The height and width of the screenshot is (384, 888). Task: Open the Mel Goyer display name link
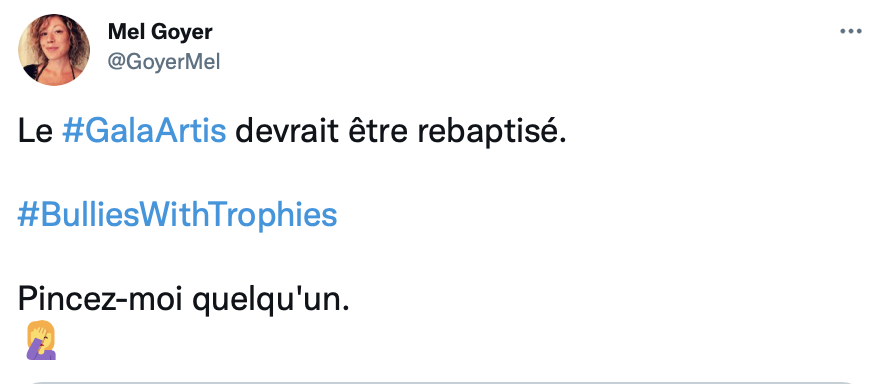tap(160, 32)
